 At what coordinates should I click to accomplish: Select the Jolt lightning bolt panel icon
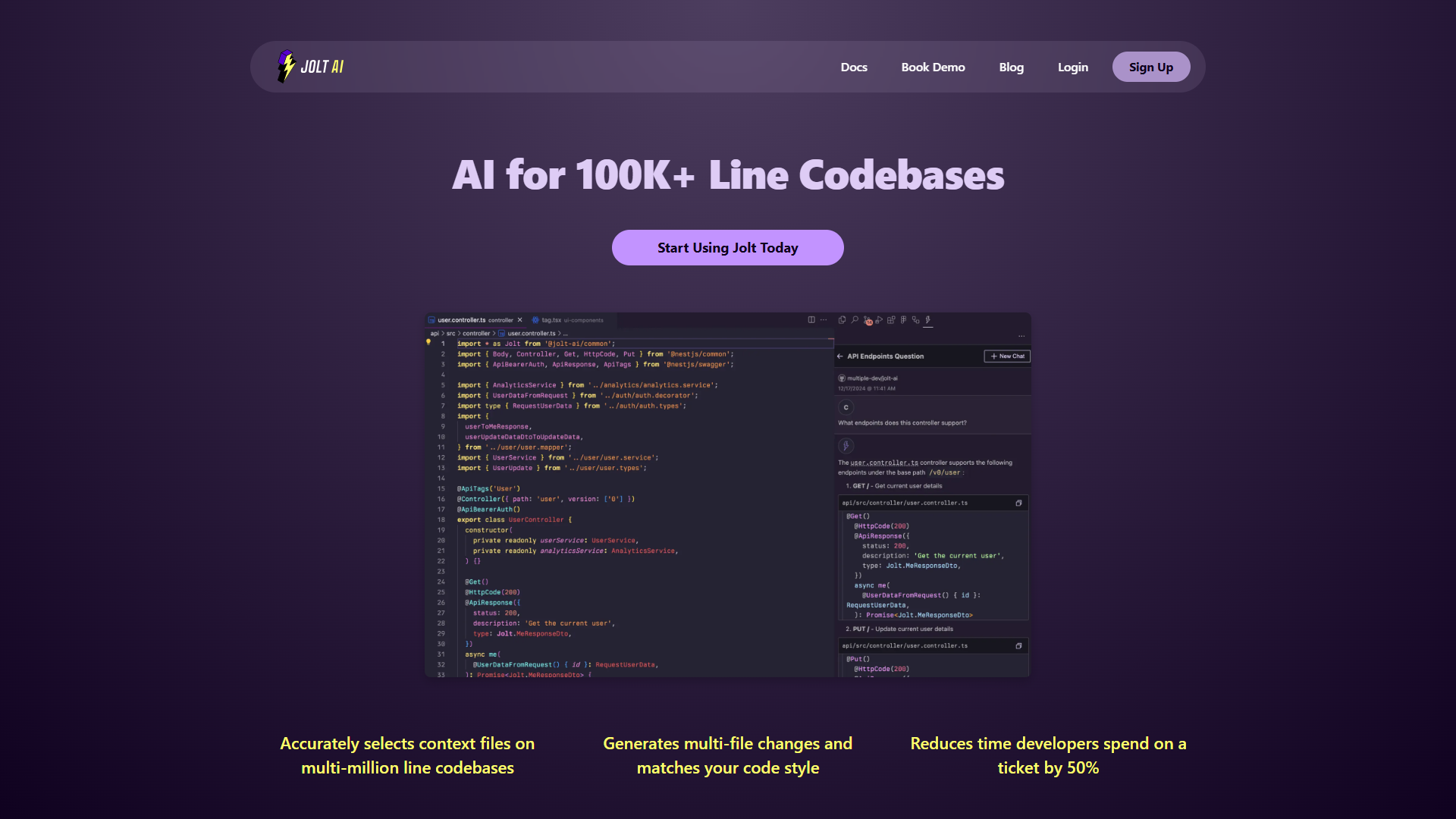927,320
